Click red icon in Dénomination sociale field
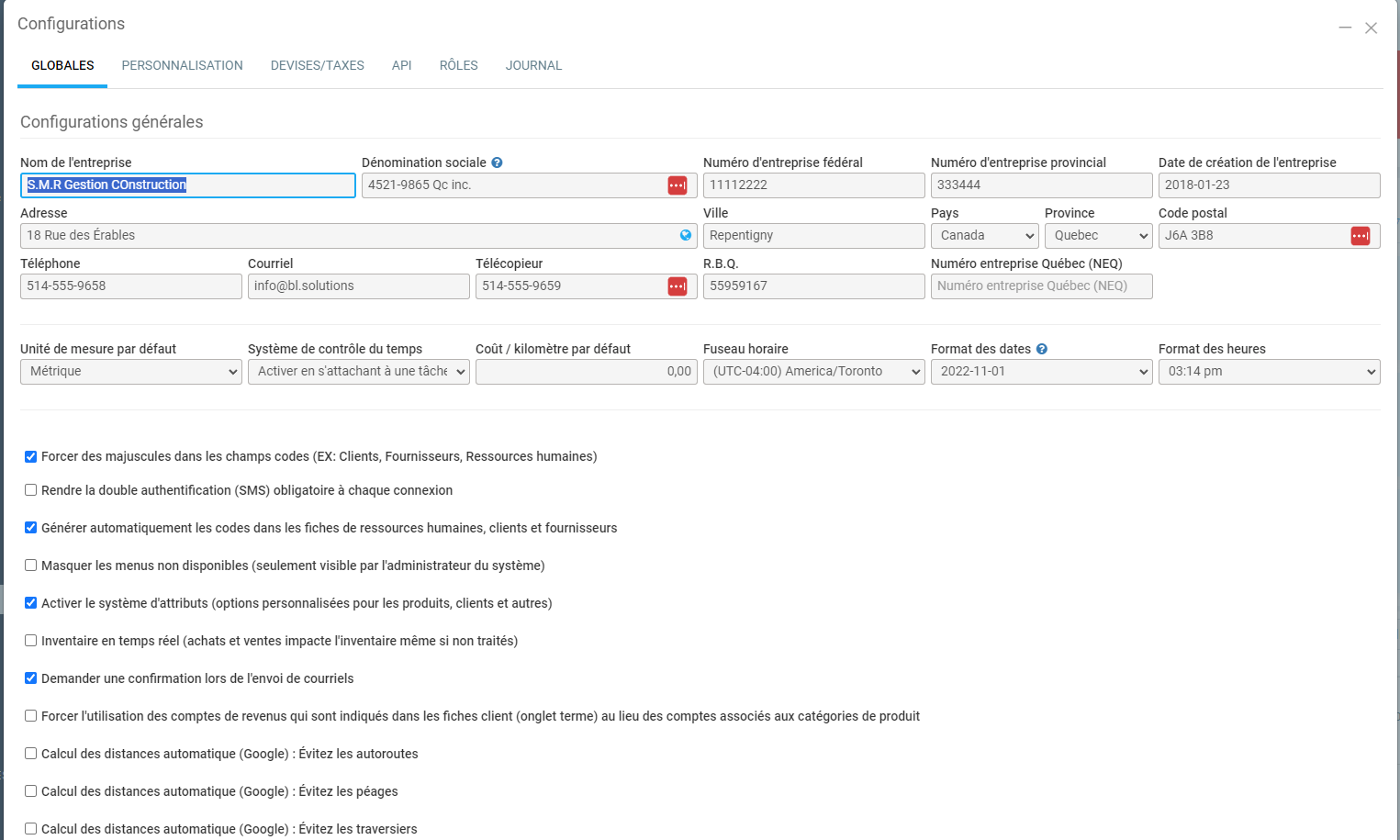The image size is (1400, 840). pyautogui.click(x=677, y=185)
